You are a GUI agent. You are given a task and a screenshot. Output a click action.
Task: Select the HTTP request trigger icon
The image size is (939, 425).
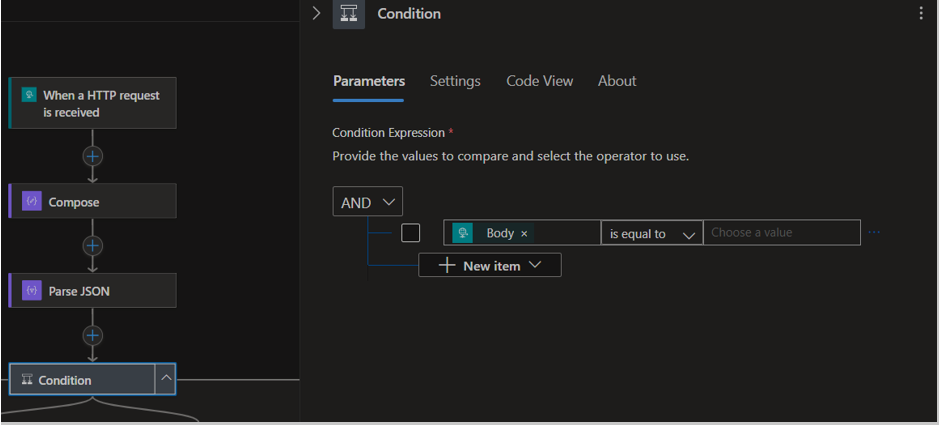pyautogui.click(x=29, y=95)
